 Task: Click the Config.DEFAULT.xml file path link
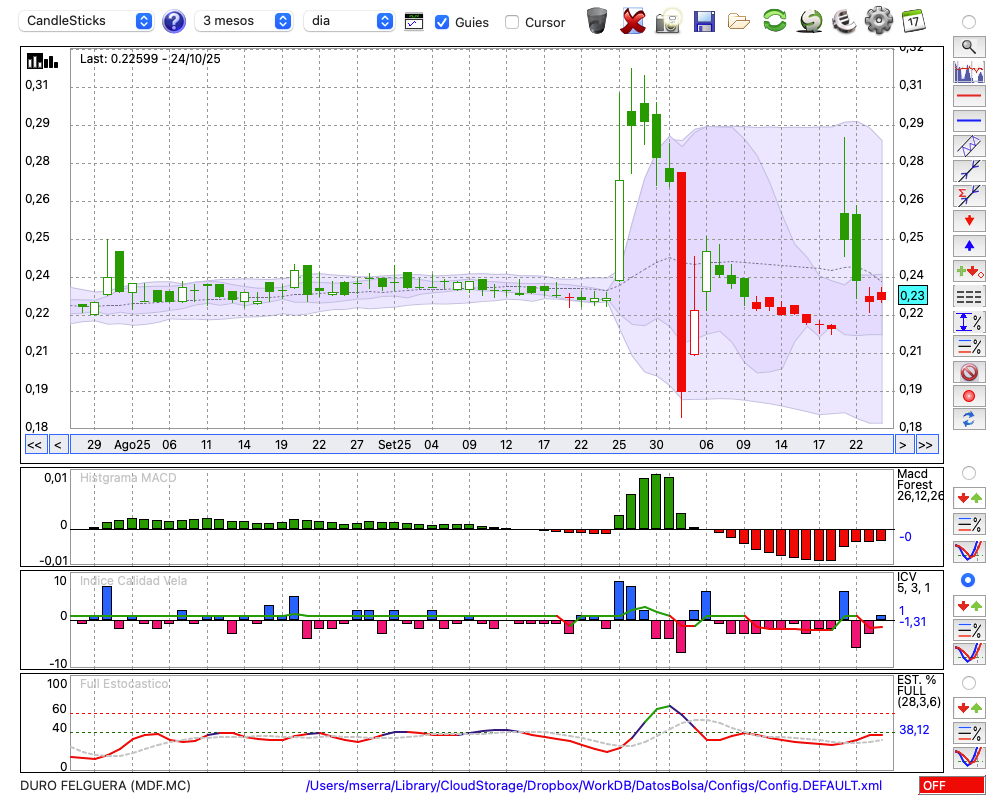tap(594, 786)
